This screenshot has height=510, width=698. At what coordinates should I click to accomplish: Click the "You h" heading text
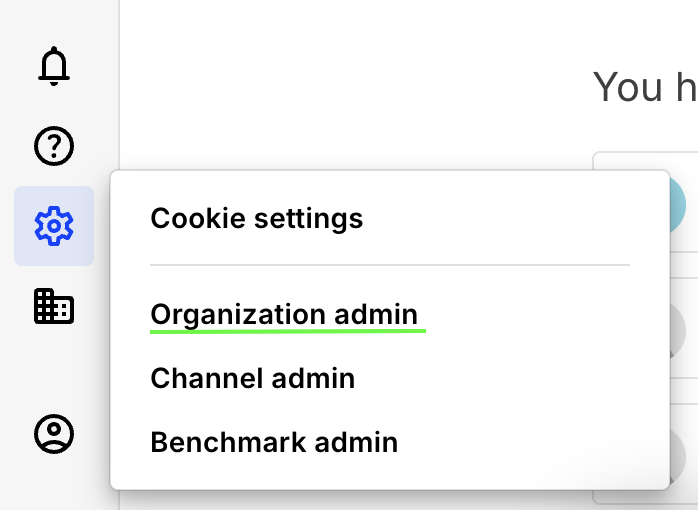(645, 87)
